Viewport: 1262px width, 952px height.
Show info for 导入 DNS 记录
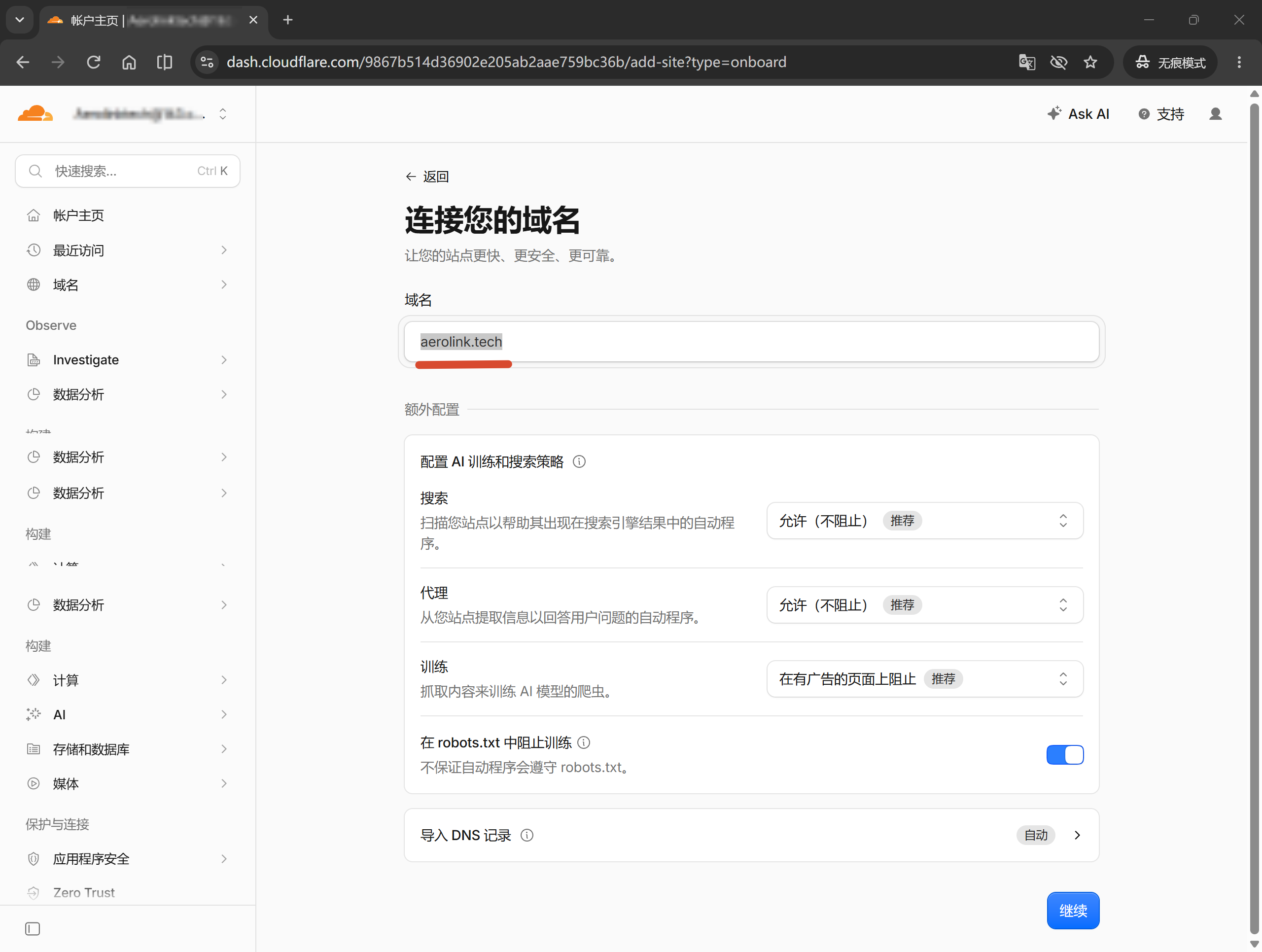click(x=527, y=835)
